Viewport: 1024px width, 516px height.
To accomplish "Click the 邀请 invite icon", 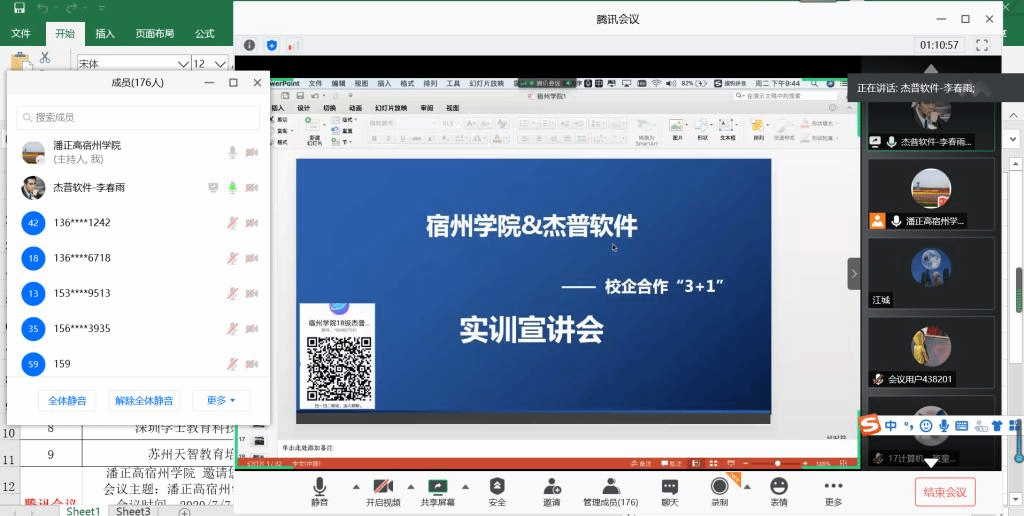I will [551, 486].
